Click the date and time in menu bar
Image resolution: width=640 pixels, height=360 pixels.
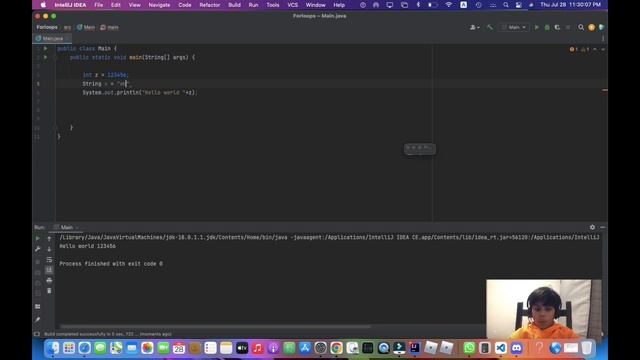pos(570,5)
